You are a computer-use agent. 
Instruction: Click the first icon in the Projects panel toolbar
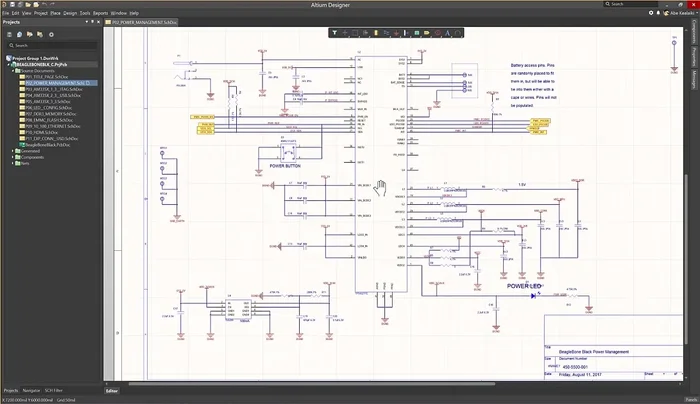(10, 34)
